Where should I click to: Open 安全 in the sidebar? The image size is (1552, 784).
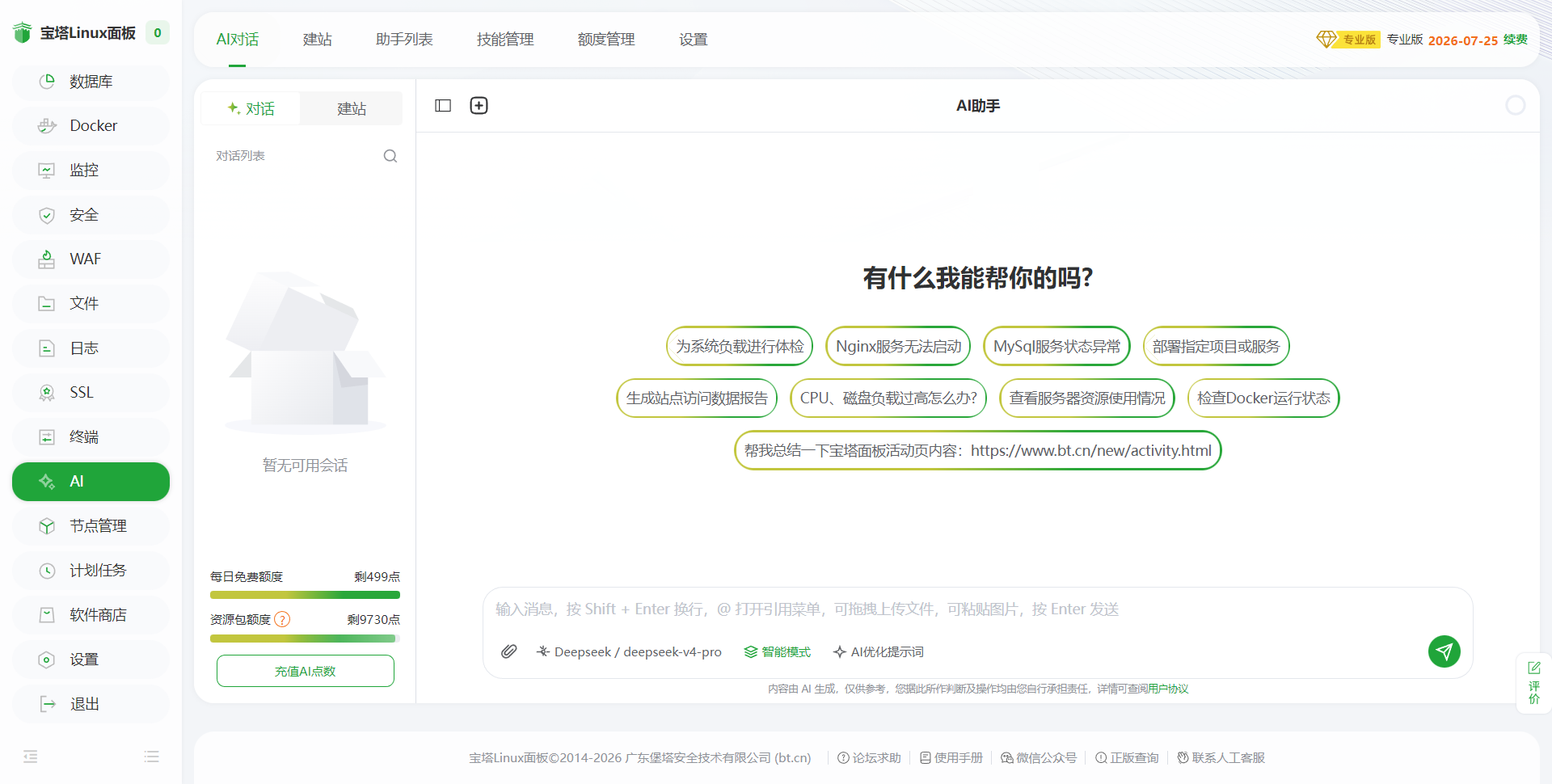pos(91,215)
